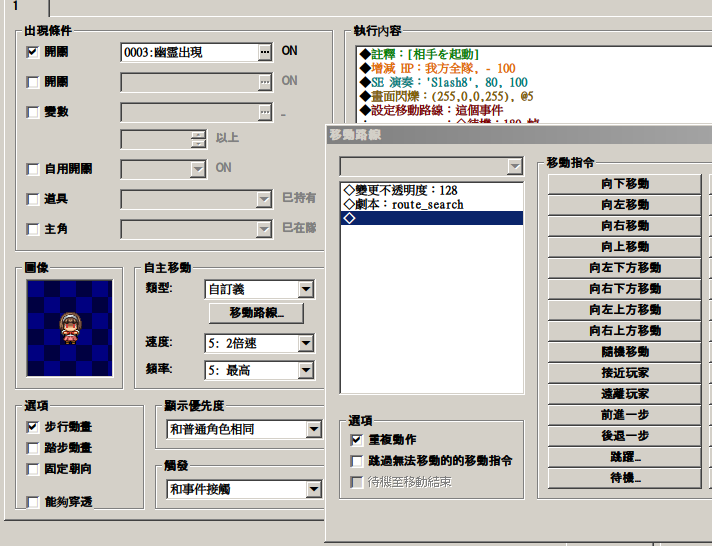
Task: Click the 0003:幽靈出現 switch field
Action: coord(190,52)
